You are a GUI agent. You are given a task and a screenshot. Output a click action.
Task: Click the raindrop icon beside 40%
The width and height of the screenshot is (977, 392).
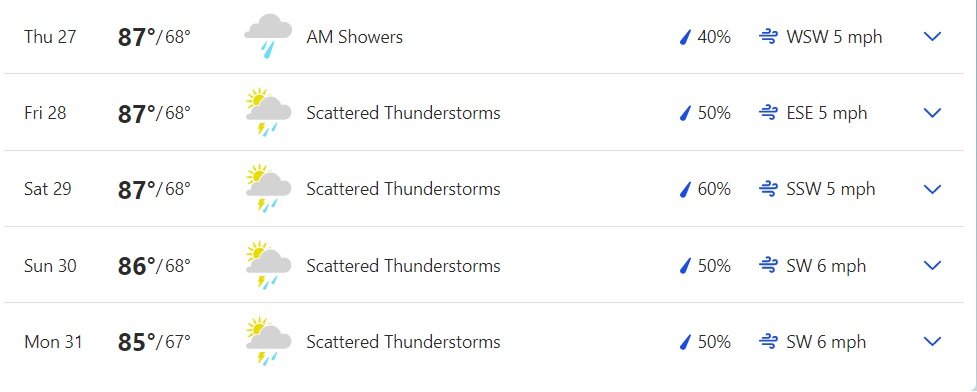tap(685, 37)
